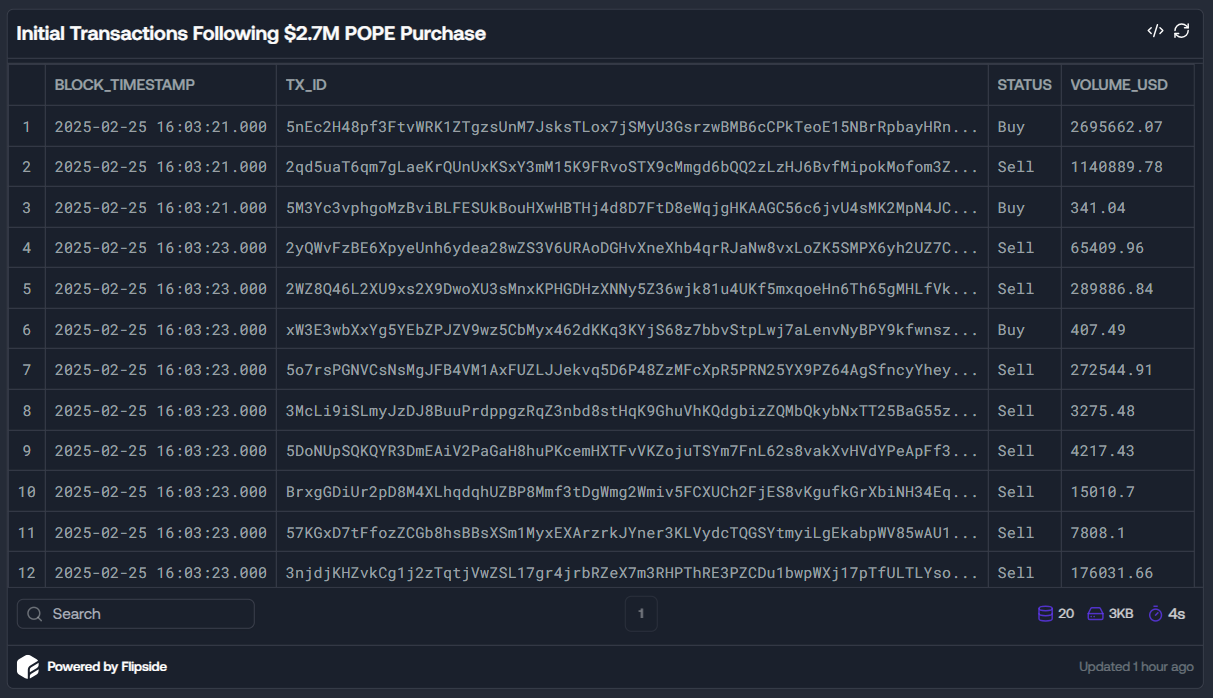Click the row count database icon

1045,613
